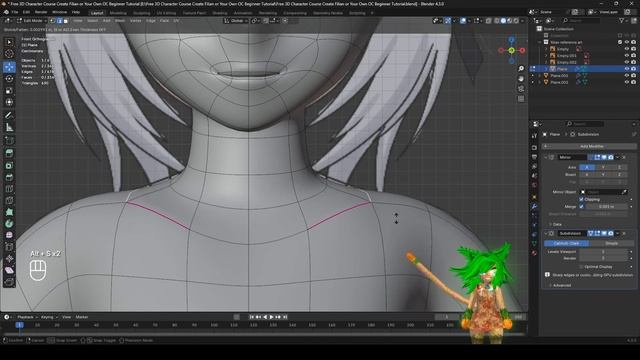Open the Mesh menu in viewport header
640x360 pixels.
click(120, 20)
